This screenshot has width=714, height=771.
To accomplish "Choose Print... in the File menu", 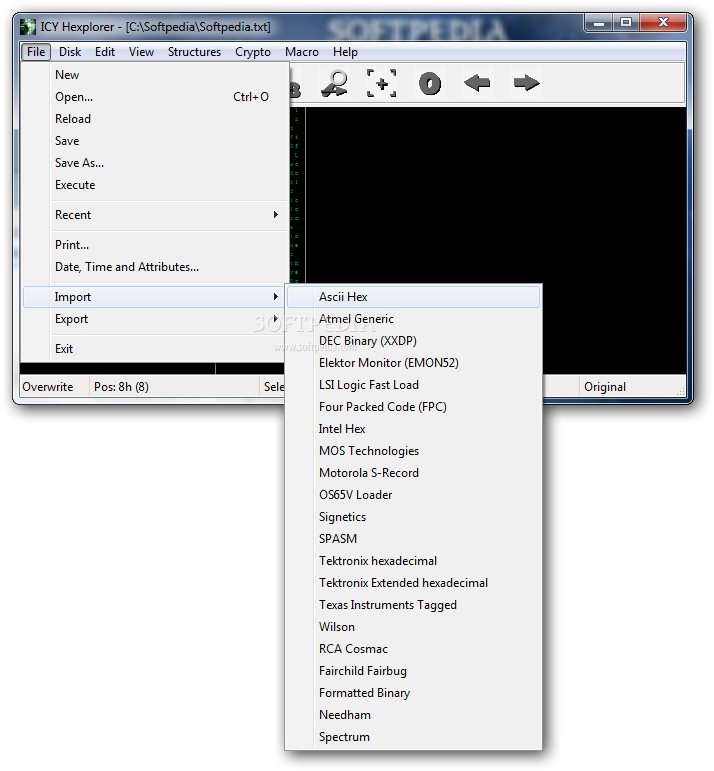I will 155,245.
